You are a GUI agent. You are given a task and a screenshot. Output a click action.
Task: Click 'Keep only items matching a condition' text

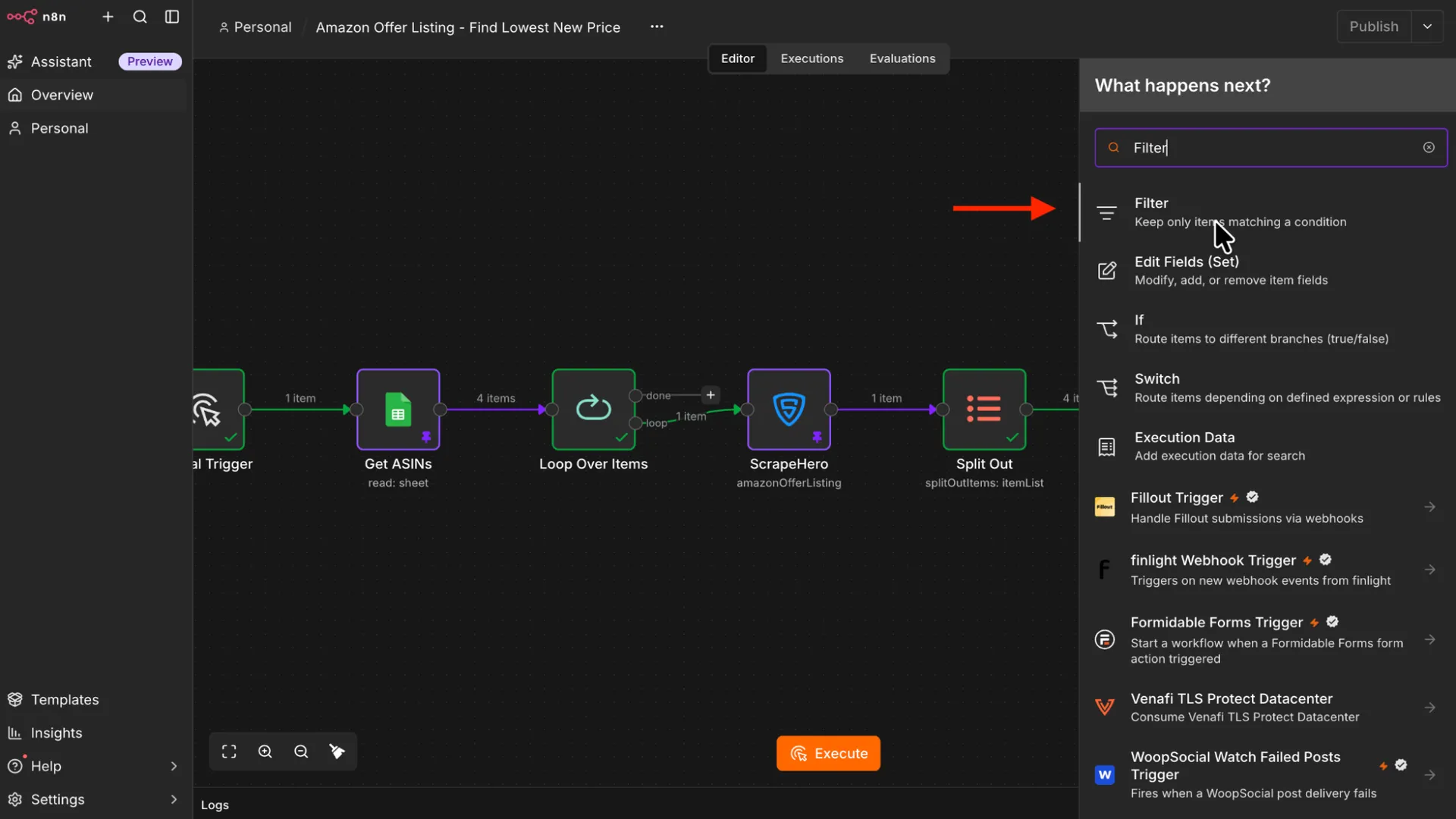coord(1240,222)
